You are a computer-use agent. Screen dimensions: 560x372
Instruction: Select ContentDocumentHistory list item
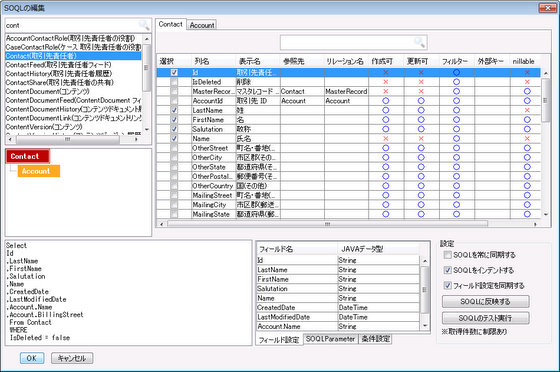[x=73, y=109]
